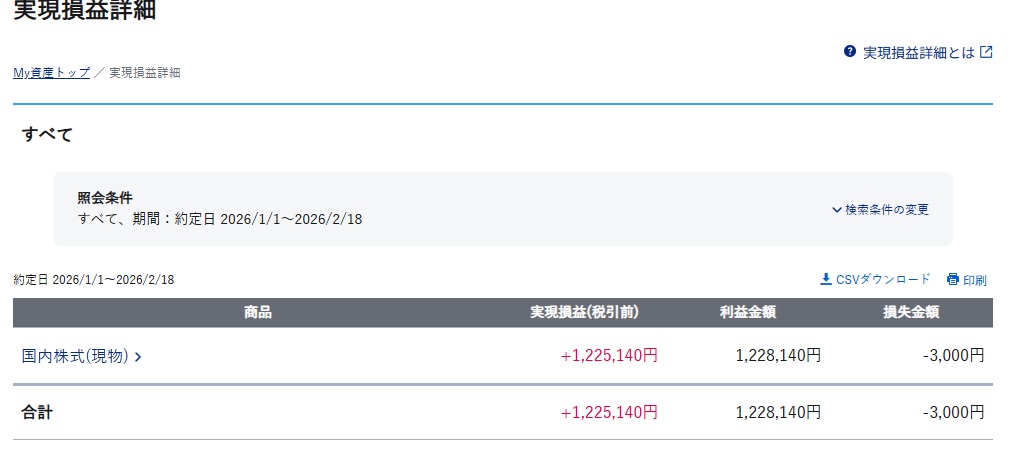Click the external link icon beside 実現損益詳細とは
This screenshot has width=1021, height=449.
[986, 52]
